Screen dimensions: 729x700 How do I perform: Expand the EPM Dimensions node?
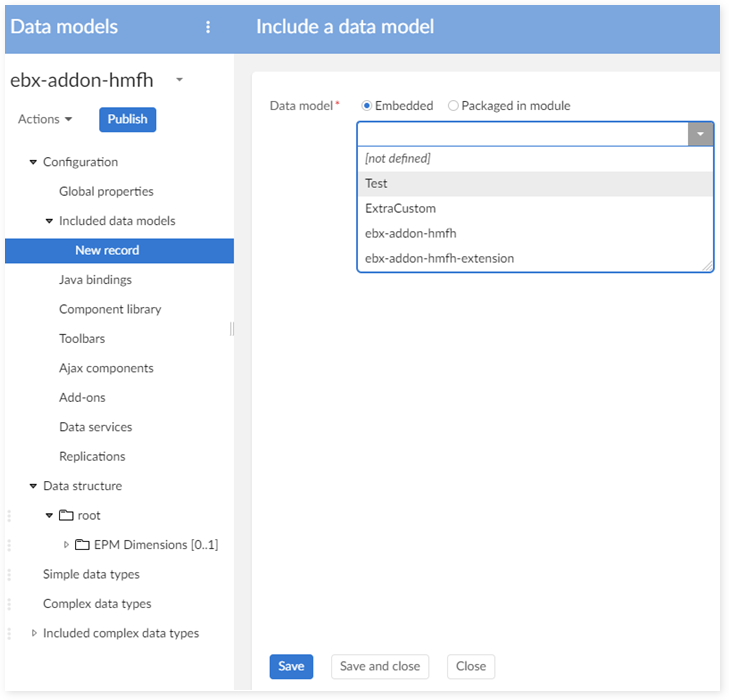[67, 545]
